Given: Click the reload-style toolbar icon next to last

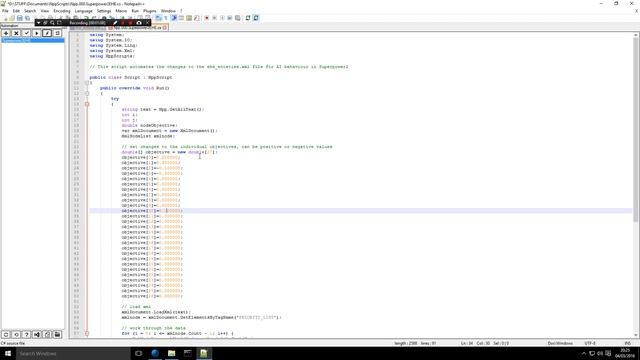Looking at the screenshot, I should coord(248,18).
